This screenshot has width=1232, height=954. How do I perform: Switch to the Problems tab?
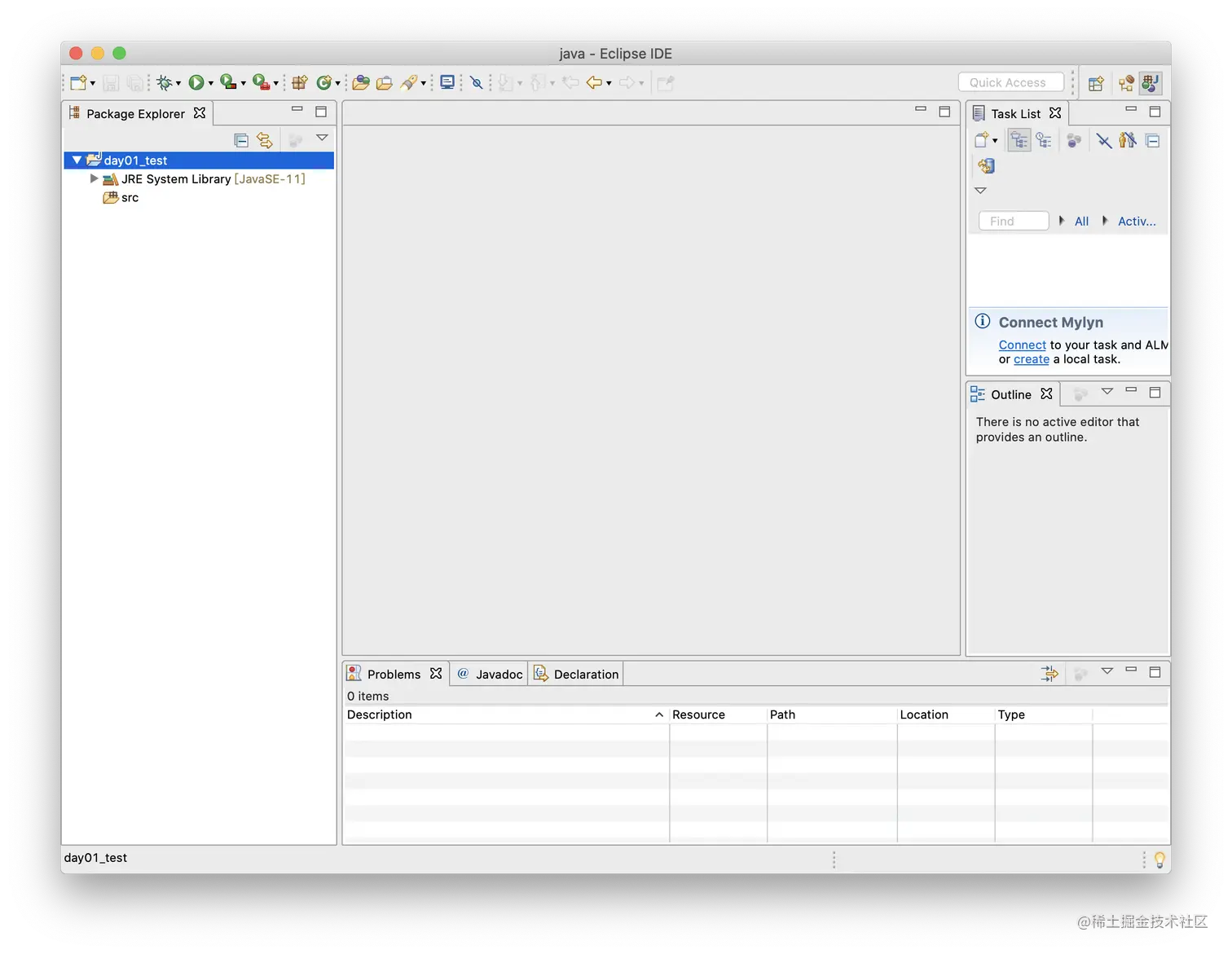394,674
